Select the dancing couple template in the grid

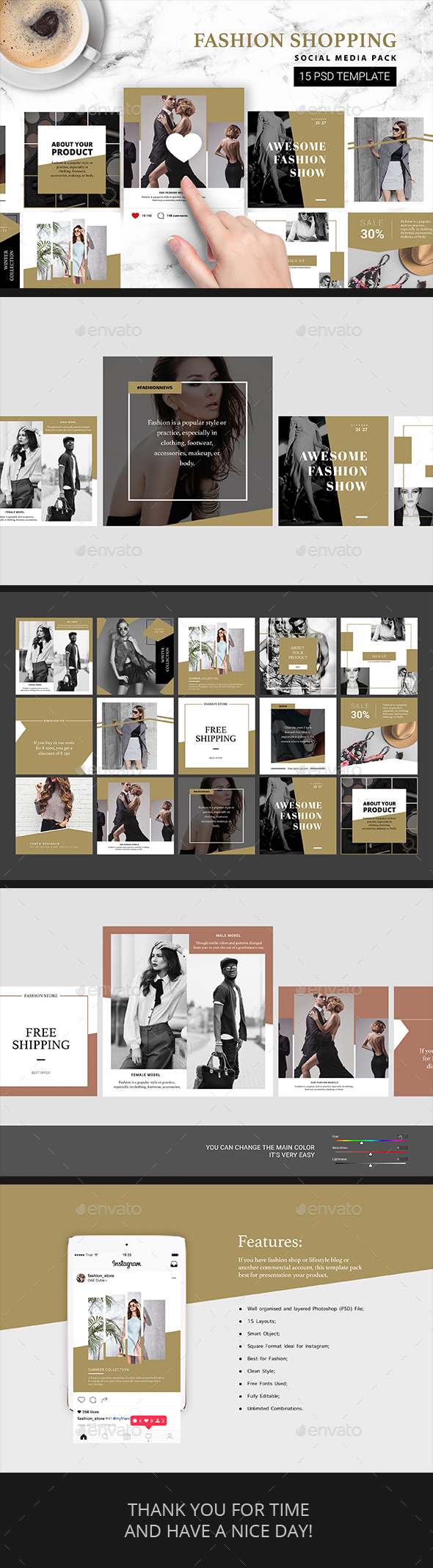[x=136, y=816]
